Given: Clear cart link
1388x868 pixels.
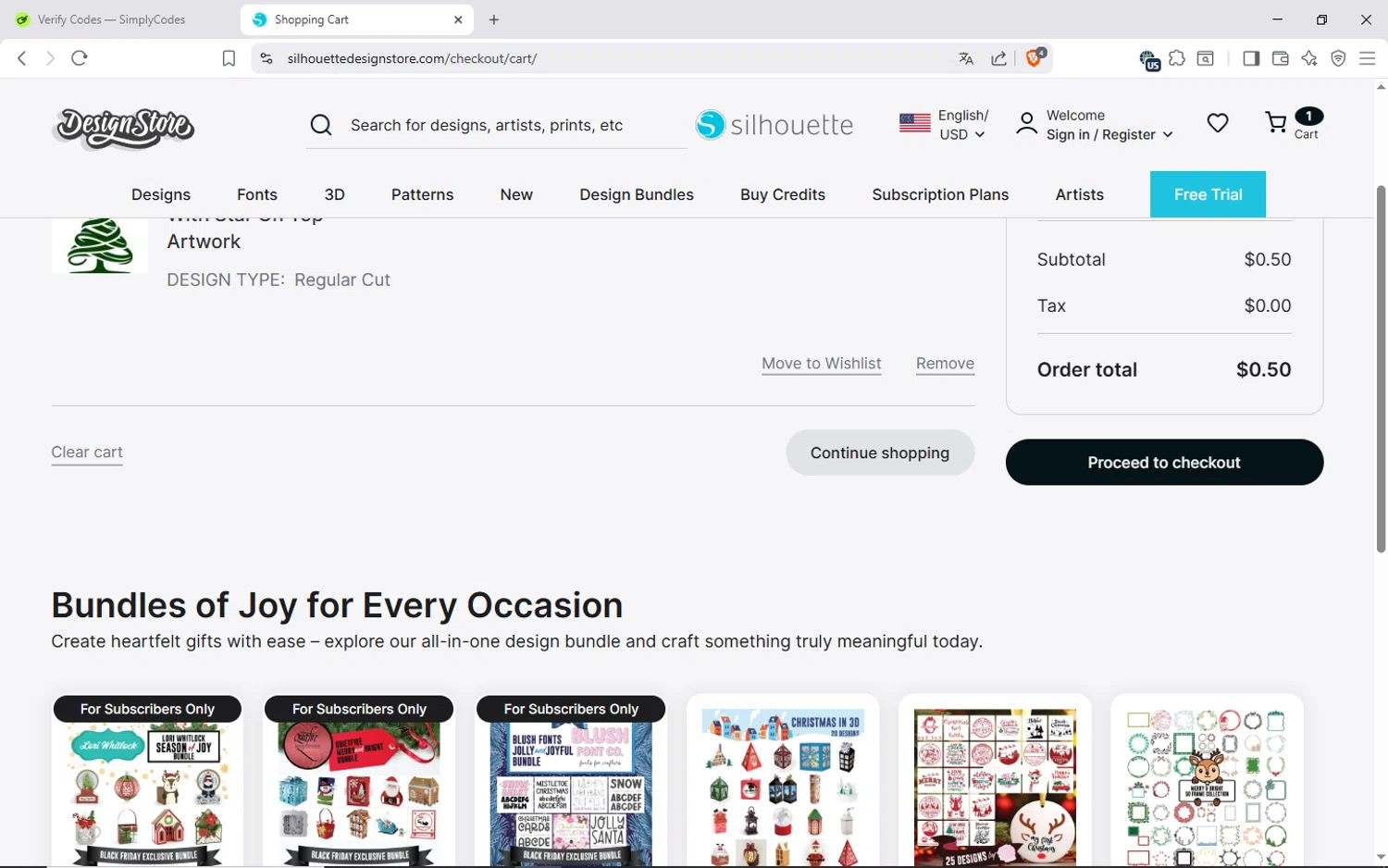Looking at the screenshot, I should click(87, 453).
